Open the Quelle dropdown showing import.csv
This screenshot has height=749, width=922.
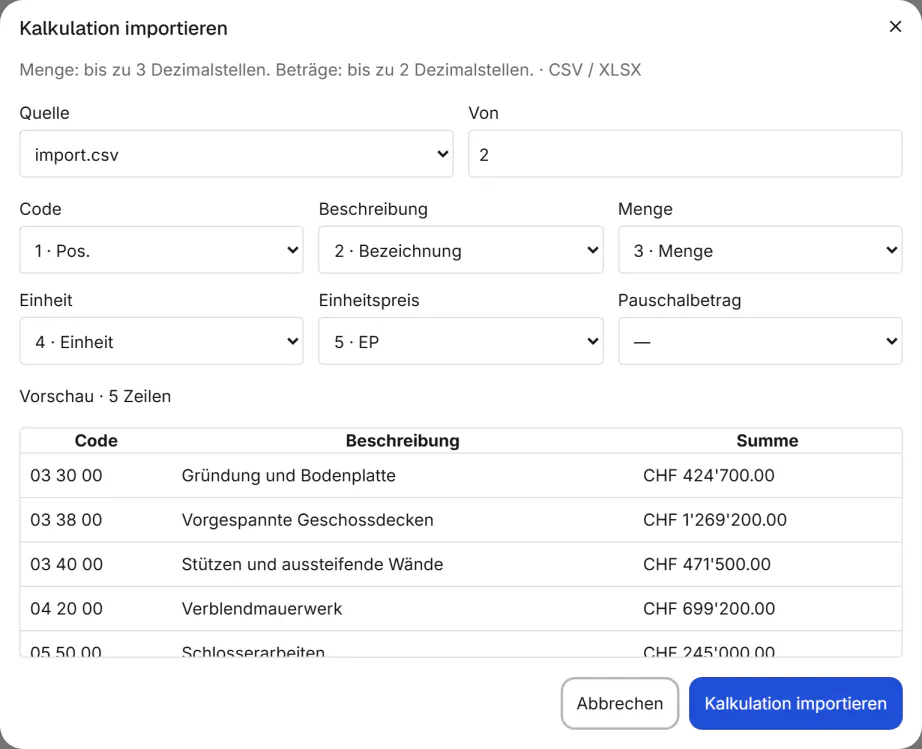pos(236,154)
